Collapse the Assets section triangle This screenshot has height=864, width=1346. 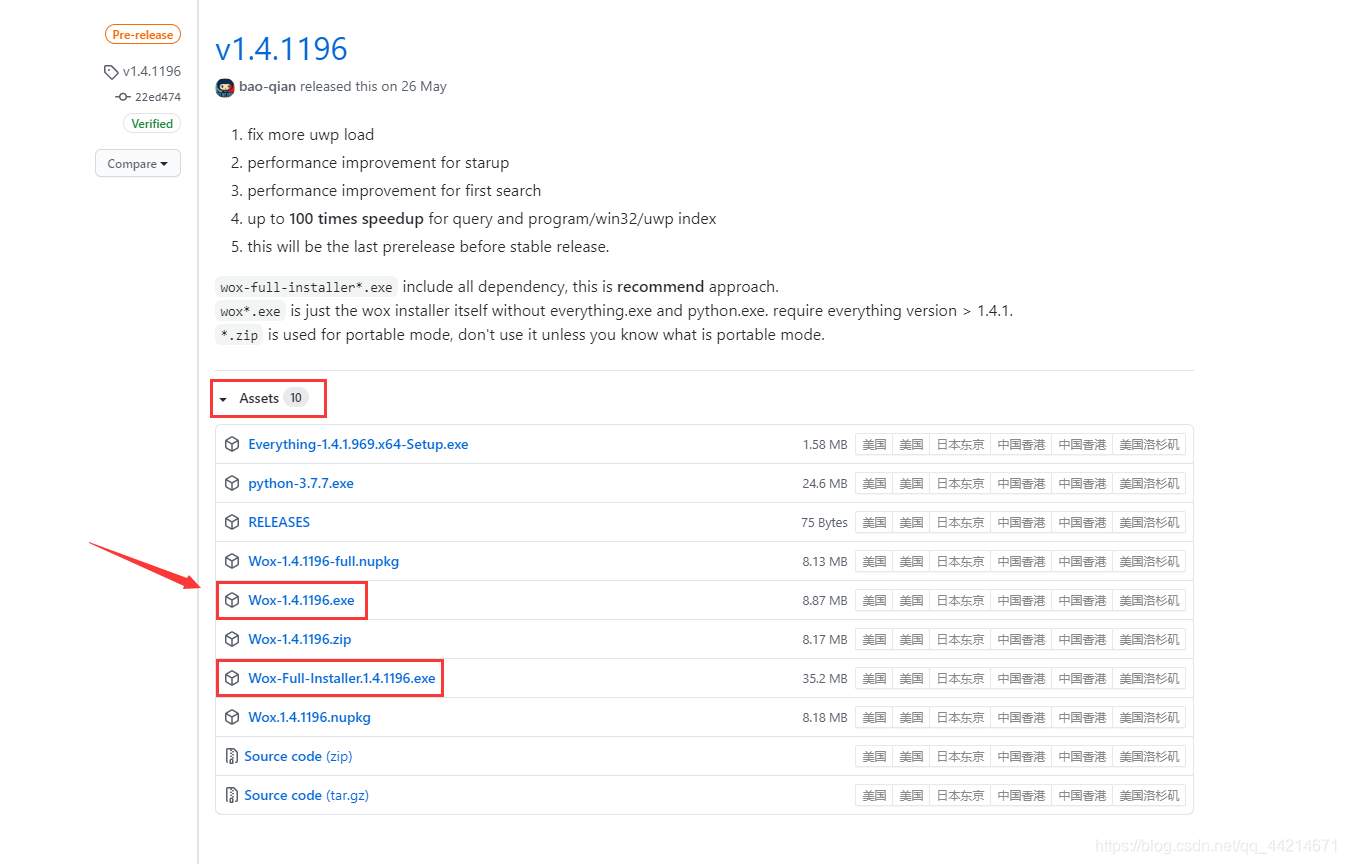tap(223, 399)
